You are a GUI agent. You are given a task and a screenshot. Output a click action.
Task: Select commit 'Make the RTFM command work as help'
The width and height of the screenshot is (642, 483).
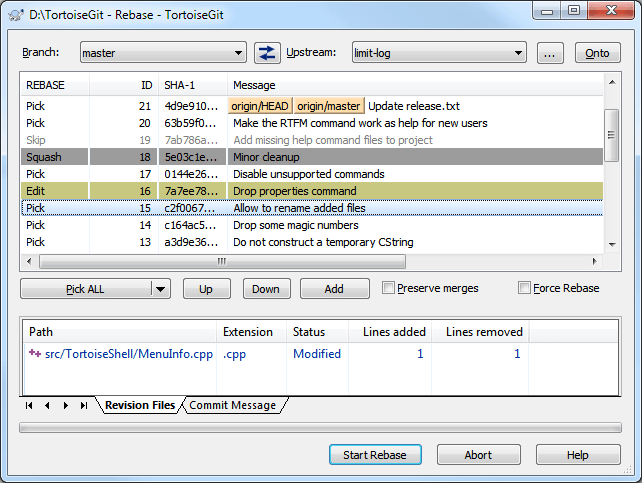click(x=312, y=123)
